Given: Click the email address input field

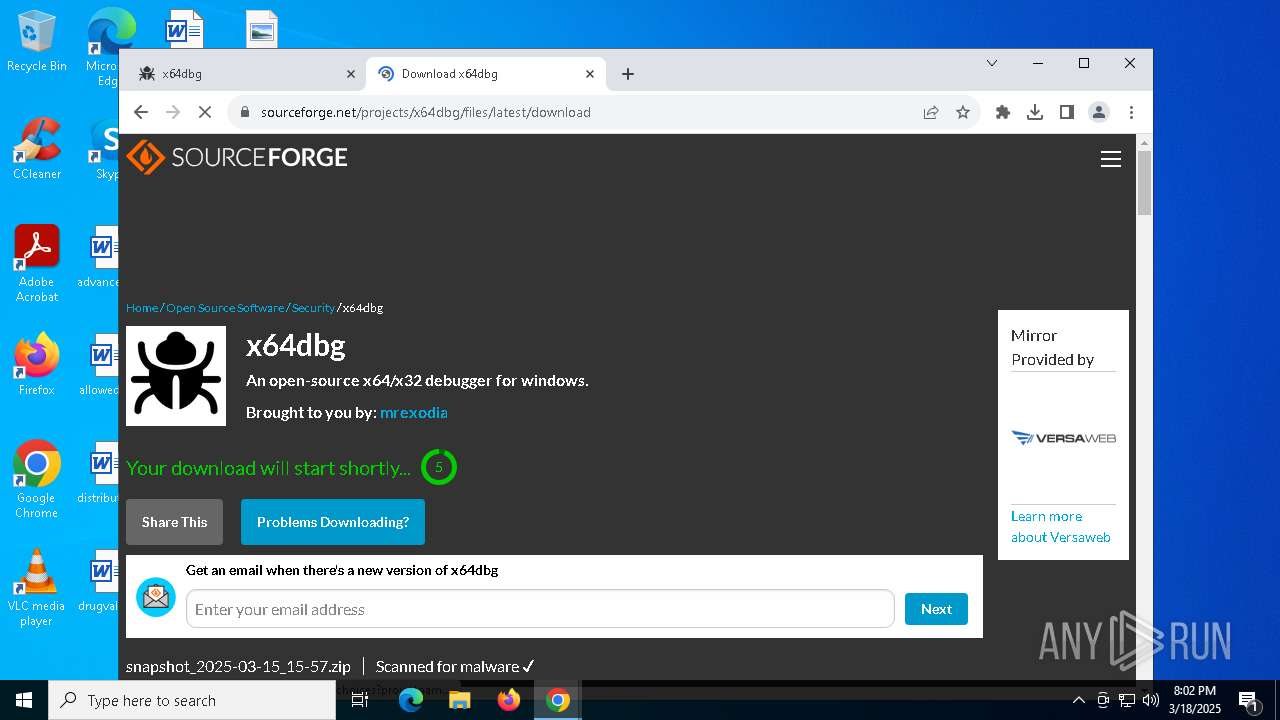Looking at the screenshot, I should [540, 609].
